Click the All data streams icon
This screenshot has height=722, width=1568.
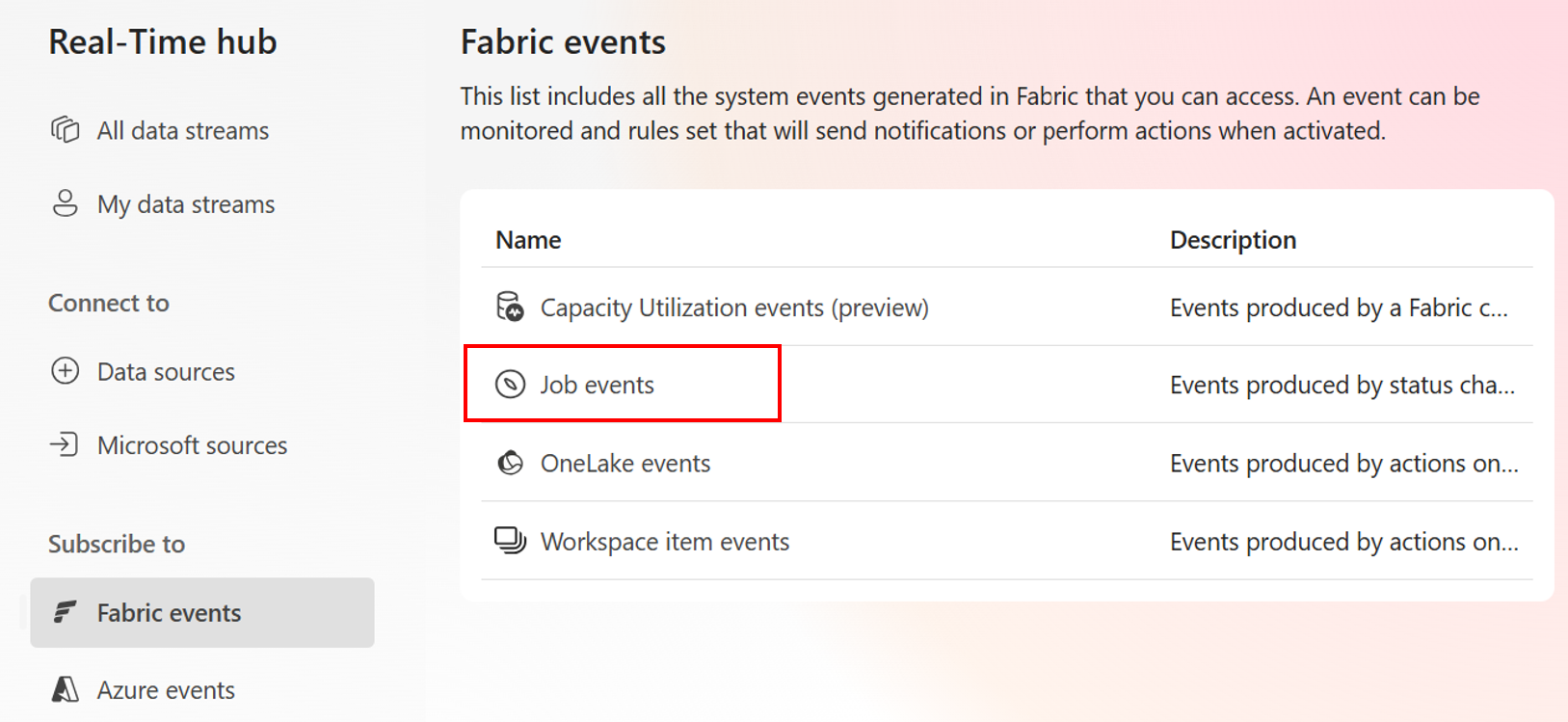[x=65, y=130]
